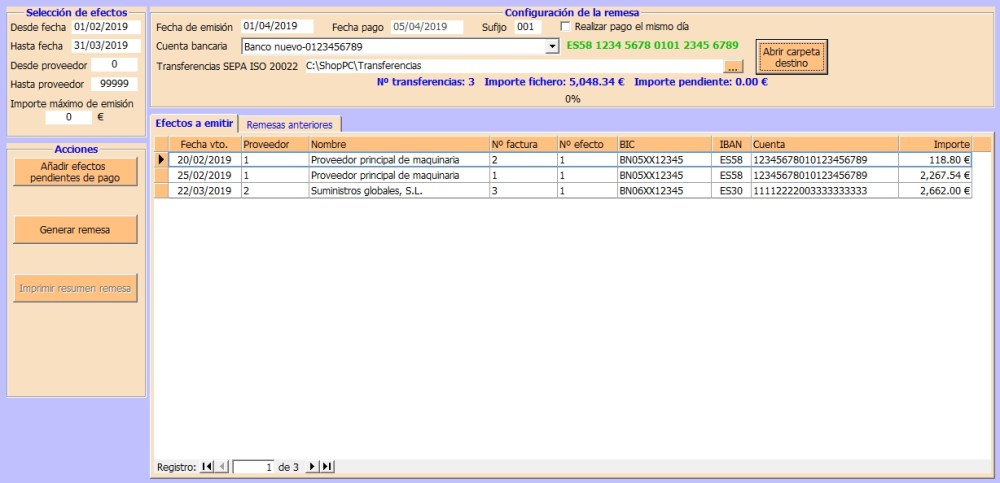Select Suministros globales, S.L. row

point(397,191)
